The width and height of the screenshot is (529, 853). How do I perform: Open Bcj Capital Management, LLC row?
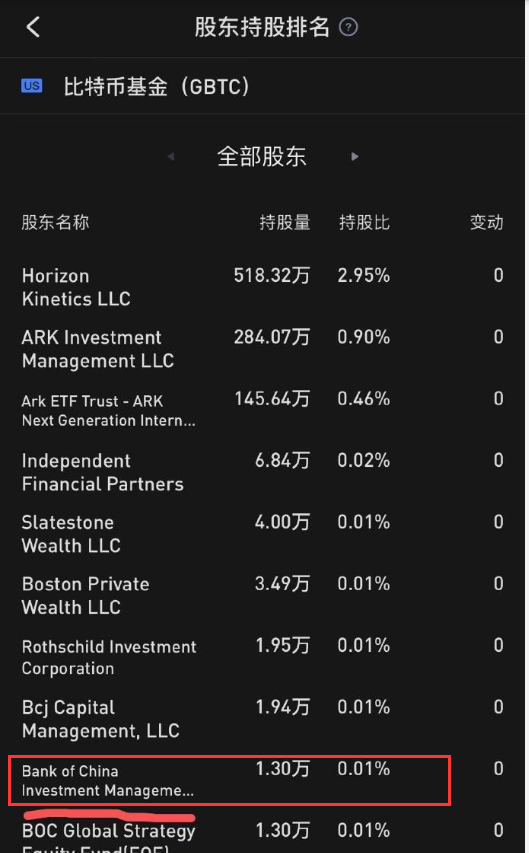click(263, 719)
